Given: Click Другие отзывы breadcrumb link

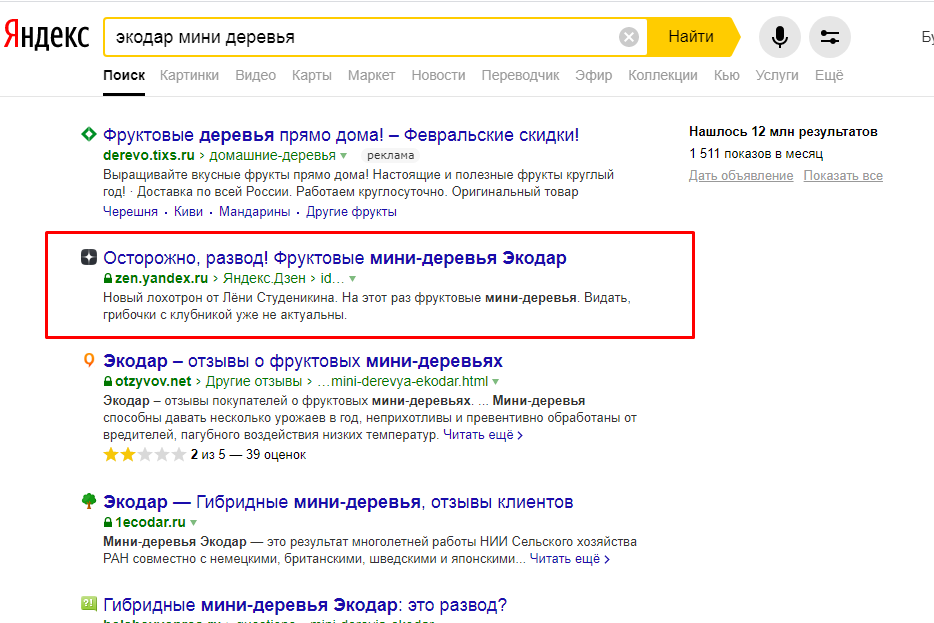Looking at the screenshot, I should [x=254, y=381].
